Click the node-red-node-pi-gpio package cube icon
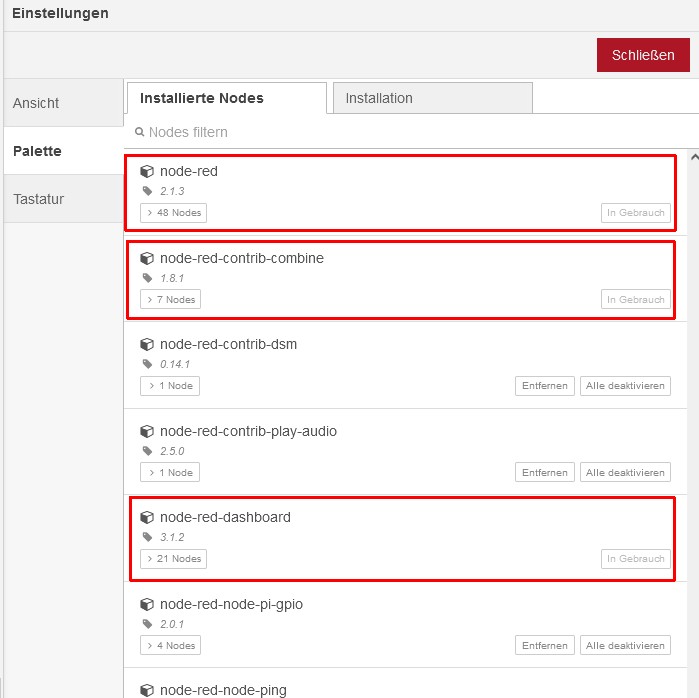The height and width of the screenshot is (698, 699). click(x=147, y=604)
